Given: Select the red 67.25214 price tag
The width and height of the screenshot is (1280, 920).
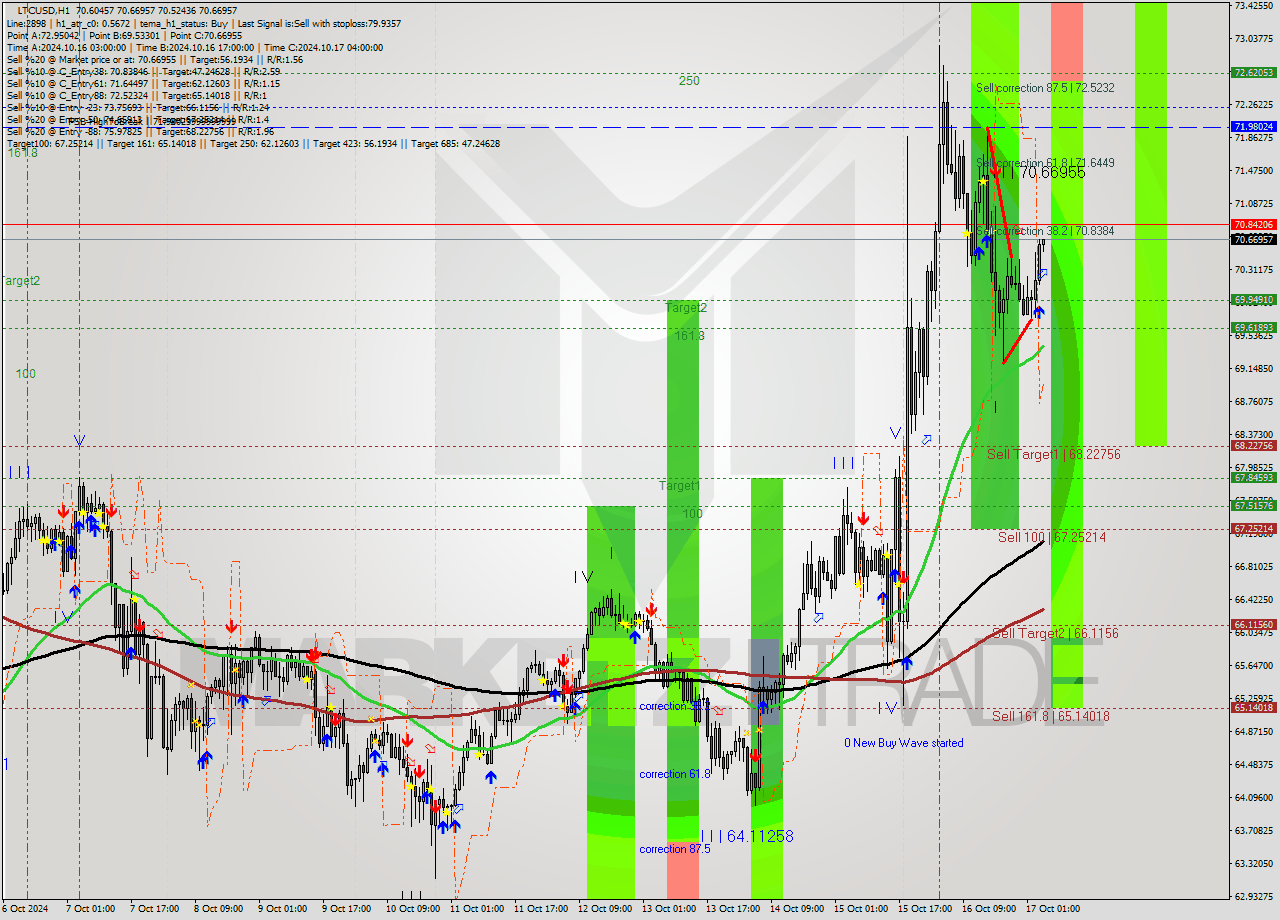Looking at the screenshot, I should coord(1253,529).
